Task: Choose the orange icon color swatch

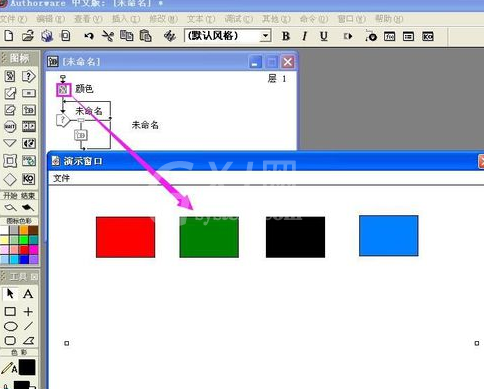Action: pyautogui.click(x=24, y=230)
